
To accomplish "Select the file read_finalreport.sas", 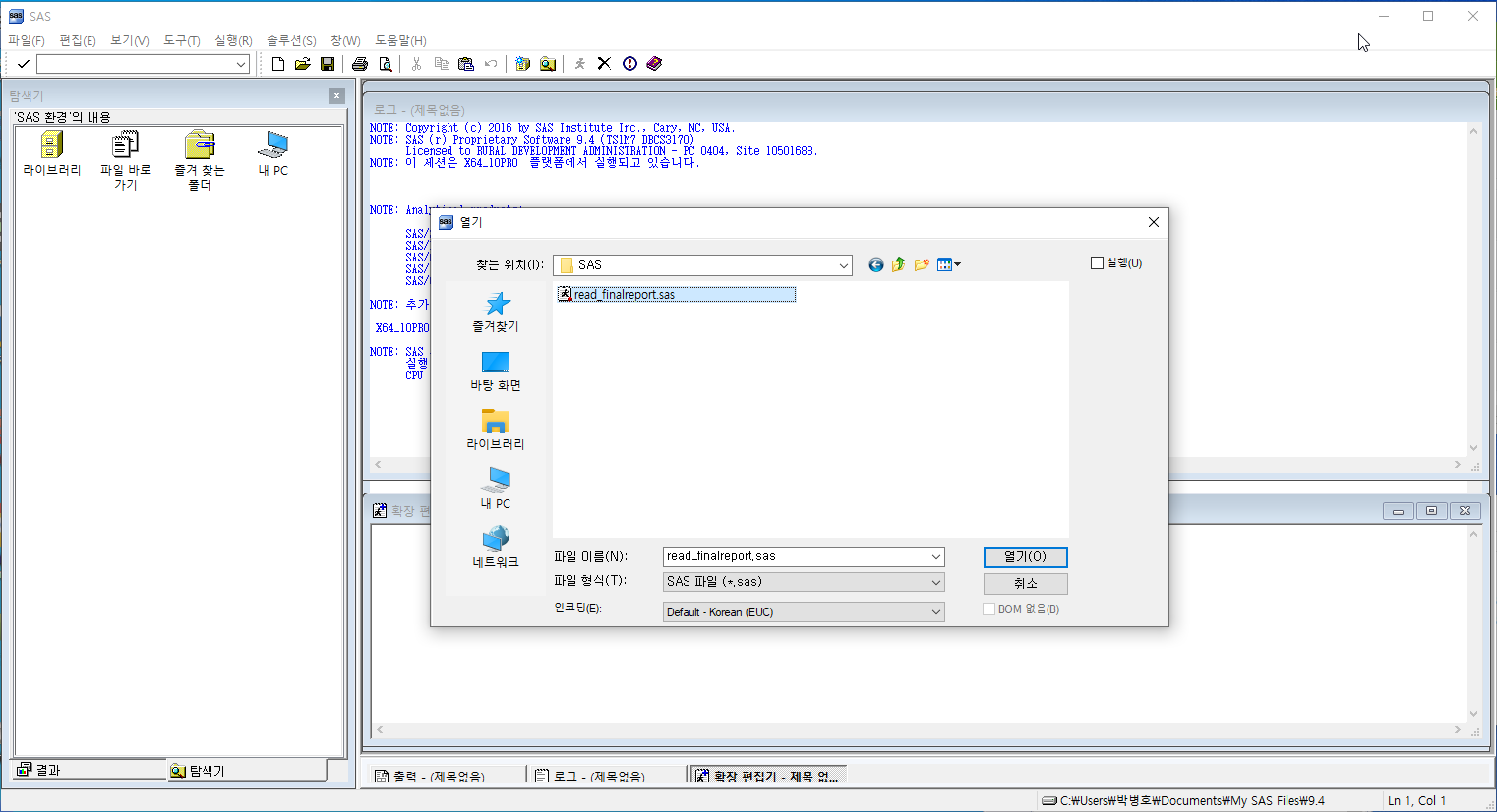I will (x=677, y=294).
